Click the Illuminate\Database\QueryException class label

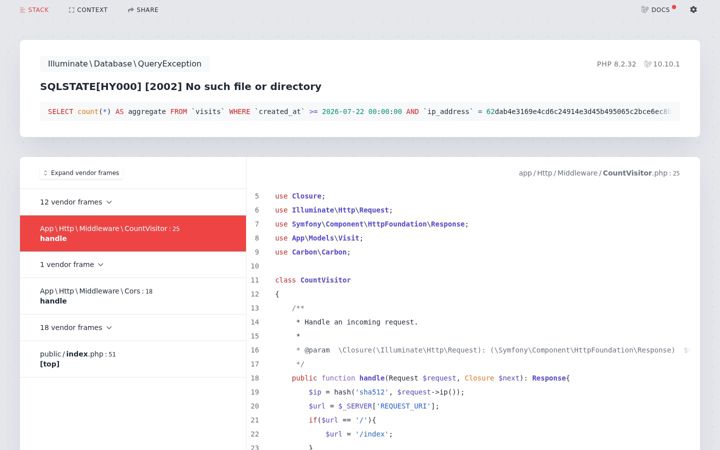[x=124, y=64]
